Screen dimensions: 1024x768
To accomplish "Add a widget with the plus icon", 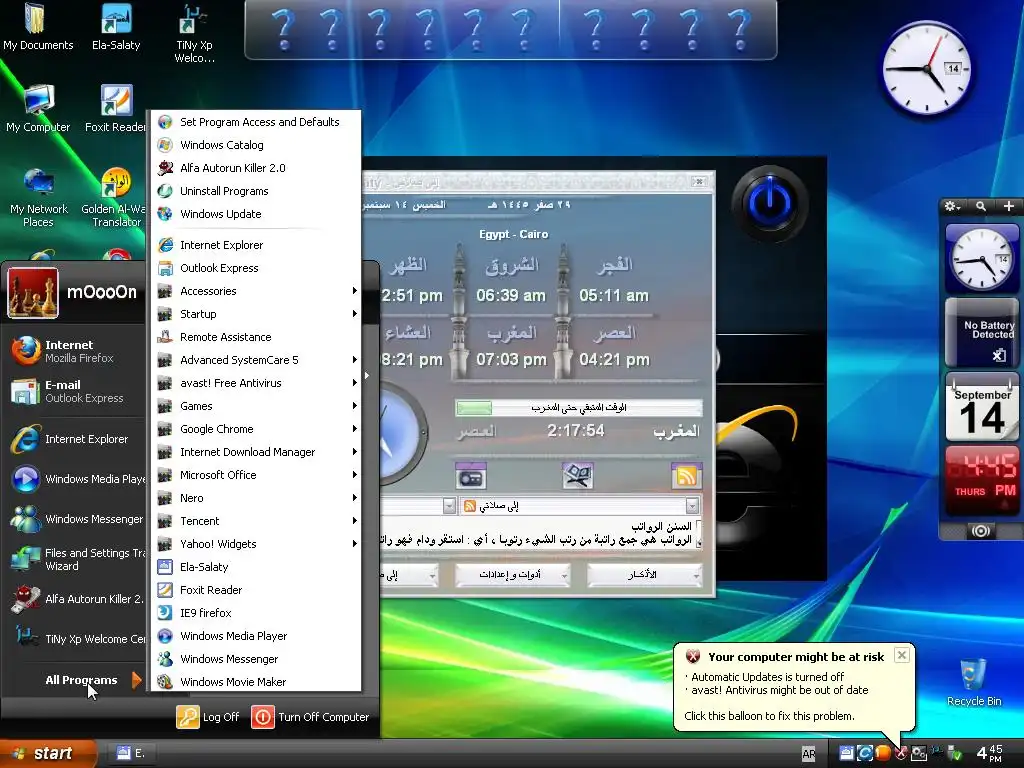I will click(1009, 206).
